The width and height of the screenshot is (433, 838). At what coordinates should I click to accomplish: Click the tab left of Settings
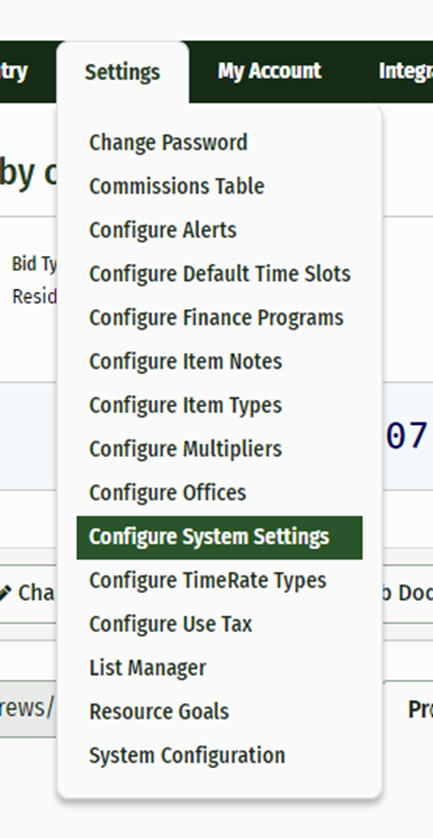(14, 71)
